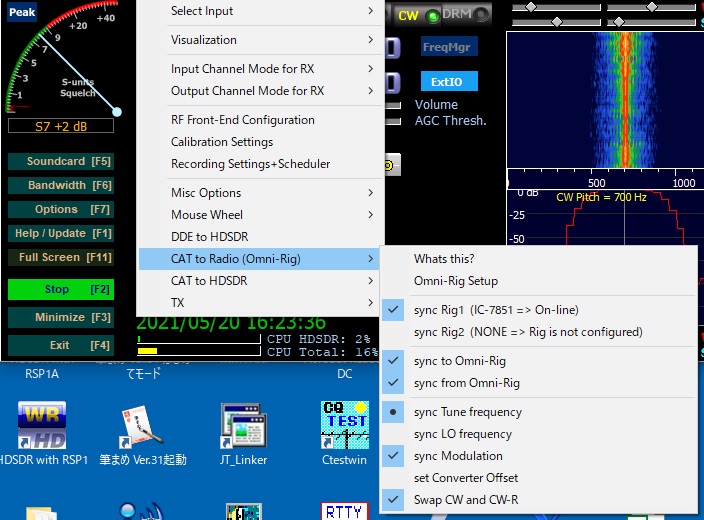704x520 pixels.
Task: Open HDSDR with RSP1 desktop shortcut
Action: pos(42,433)
